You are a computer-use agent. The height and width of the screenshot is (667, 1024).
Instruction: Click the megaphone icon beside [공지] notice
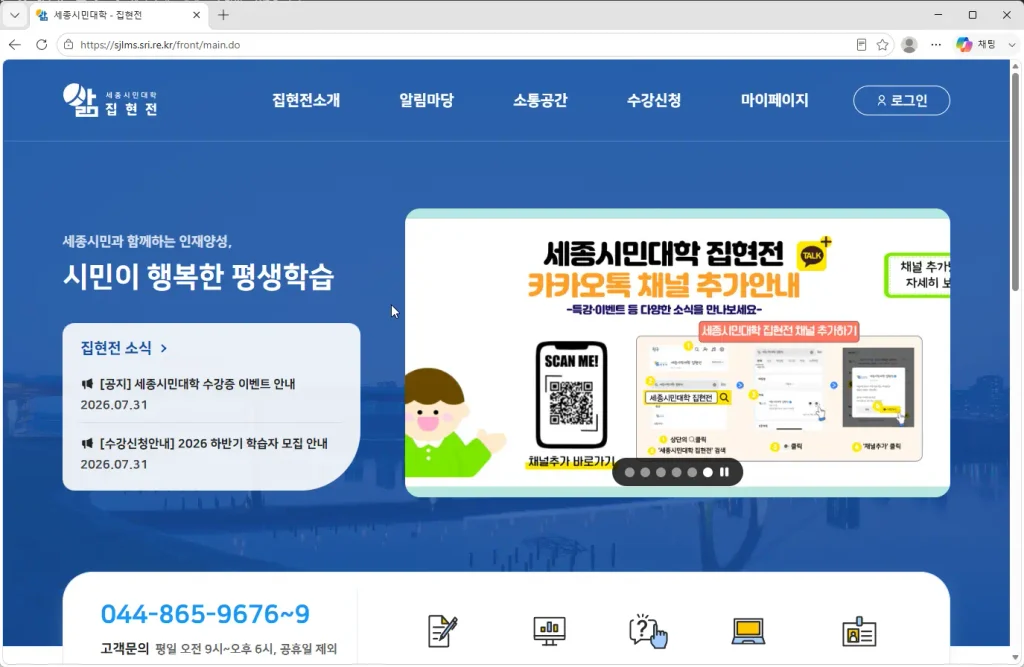[87, 384]
